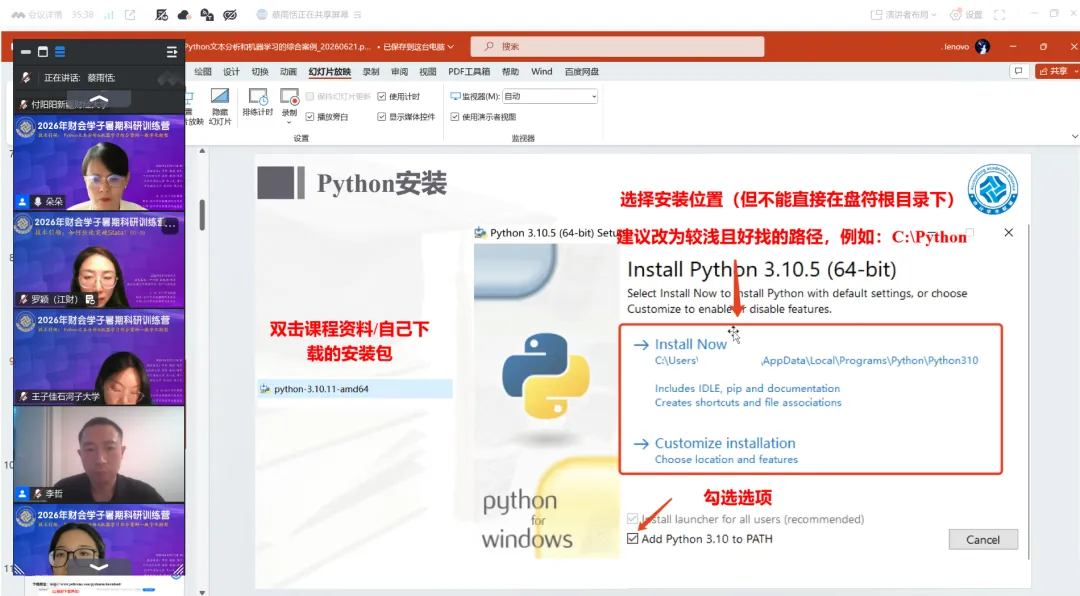Select the 幻灯片放映 ribbon tab
Screen dimensions: 1080x596
pyautogui.click(x=329, y=72)
